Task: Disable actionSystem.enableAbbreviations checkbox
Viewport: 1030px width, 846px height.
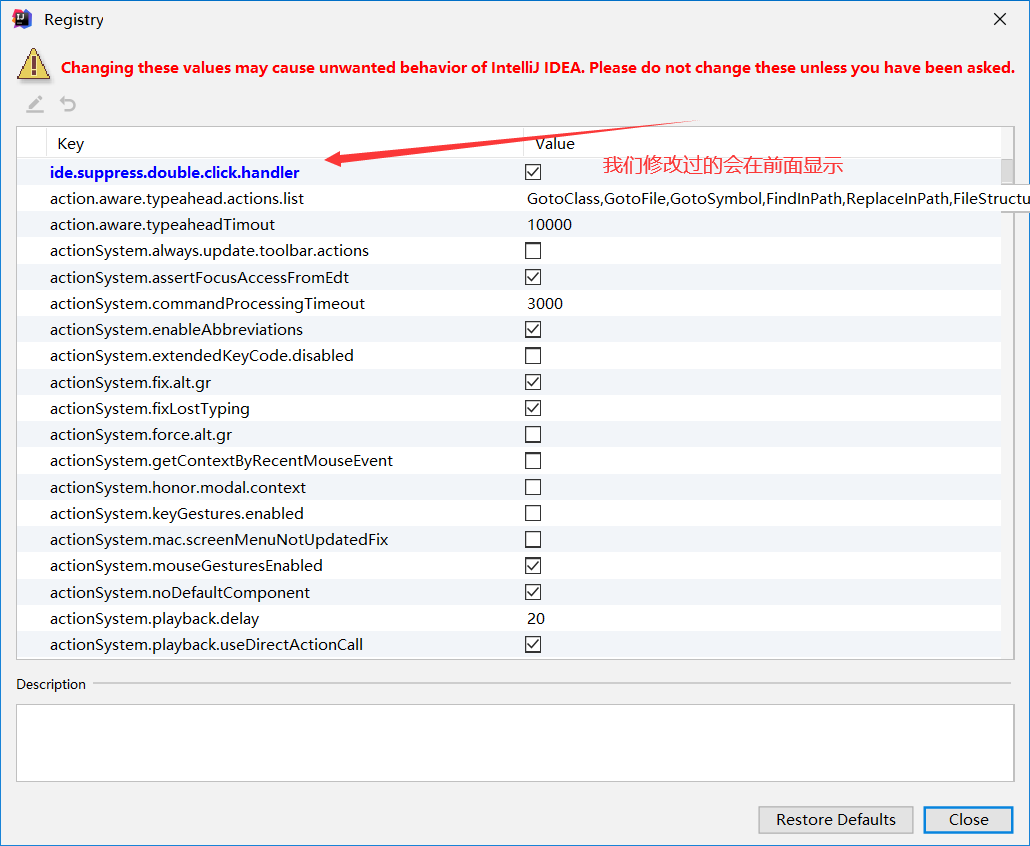Action: 533,330
